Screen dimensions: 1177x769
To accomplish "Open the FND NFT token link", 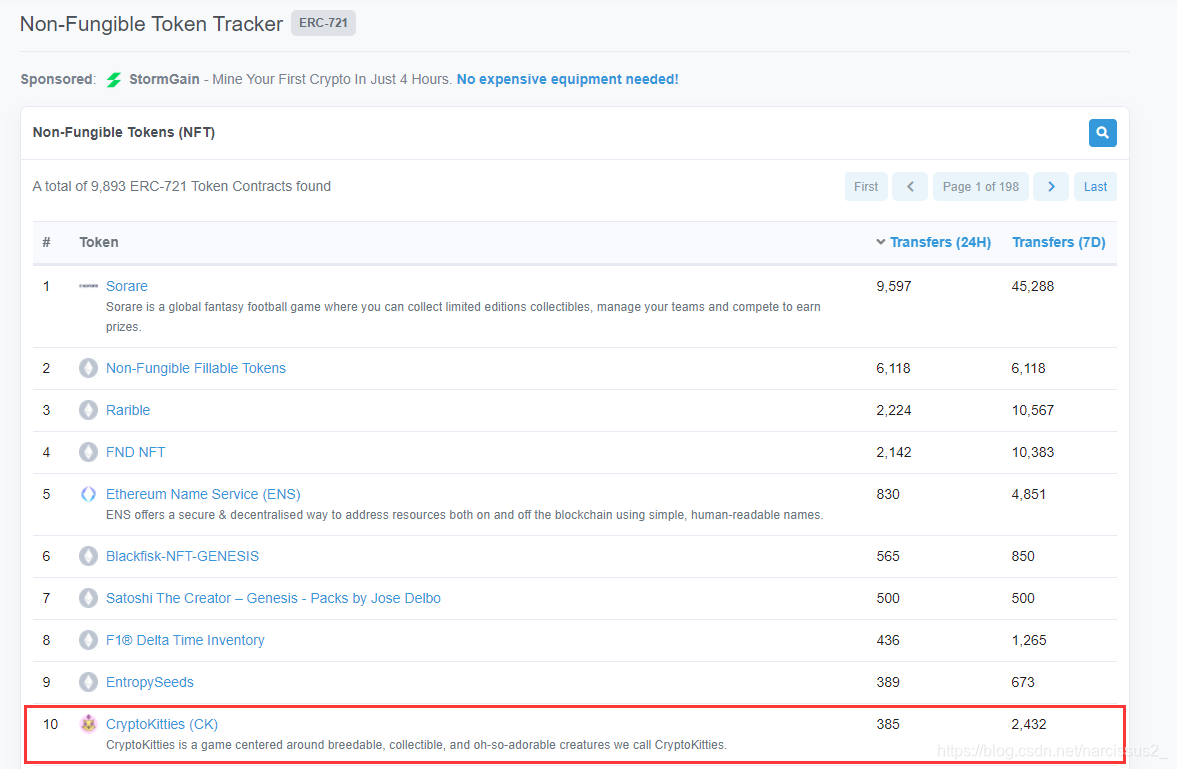I will coord(135,452).
